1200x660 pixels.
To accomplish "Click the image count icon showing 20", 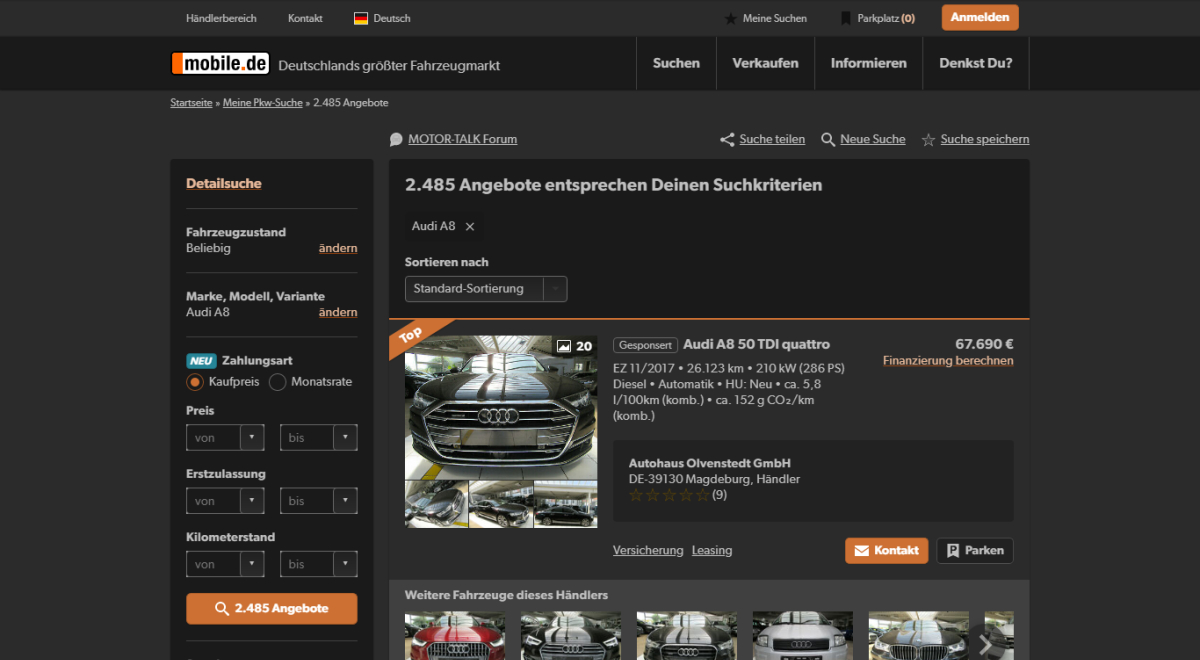I will [564, 346].
